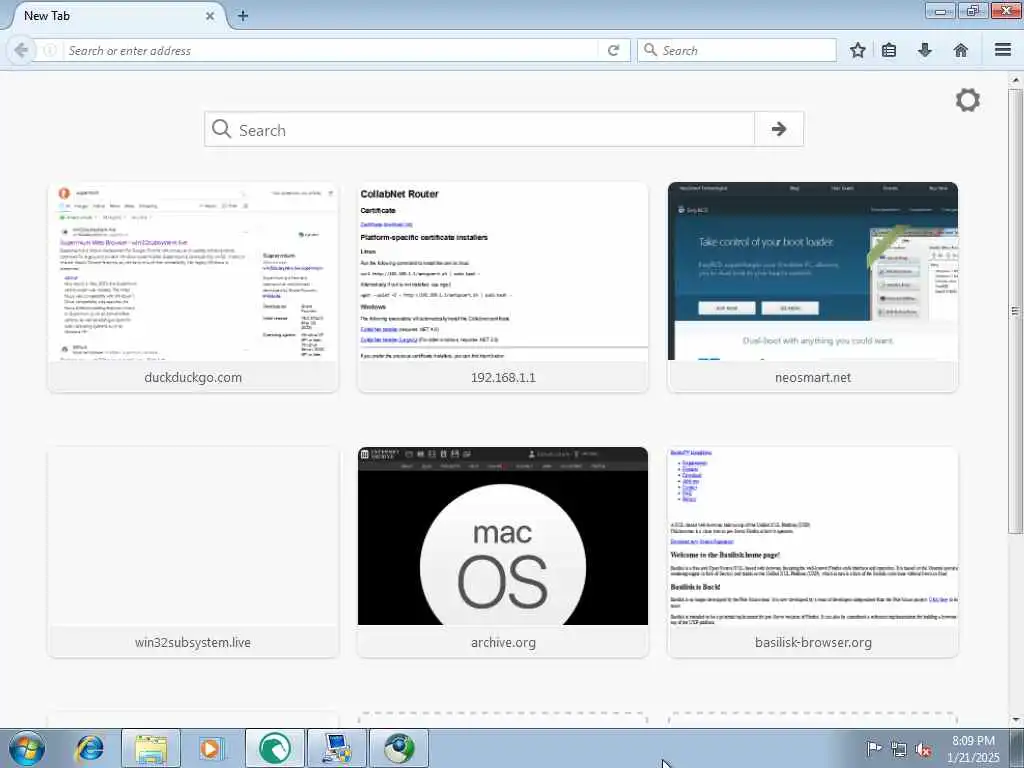
Task: Click the vertical scrollbar thumb
Action: [x=1015, y=311]
